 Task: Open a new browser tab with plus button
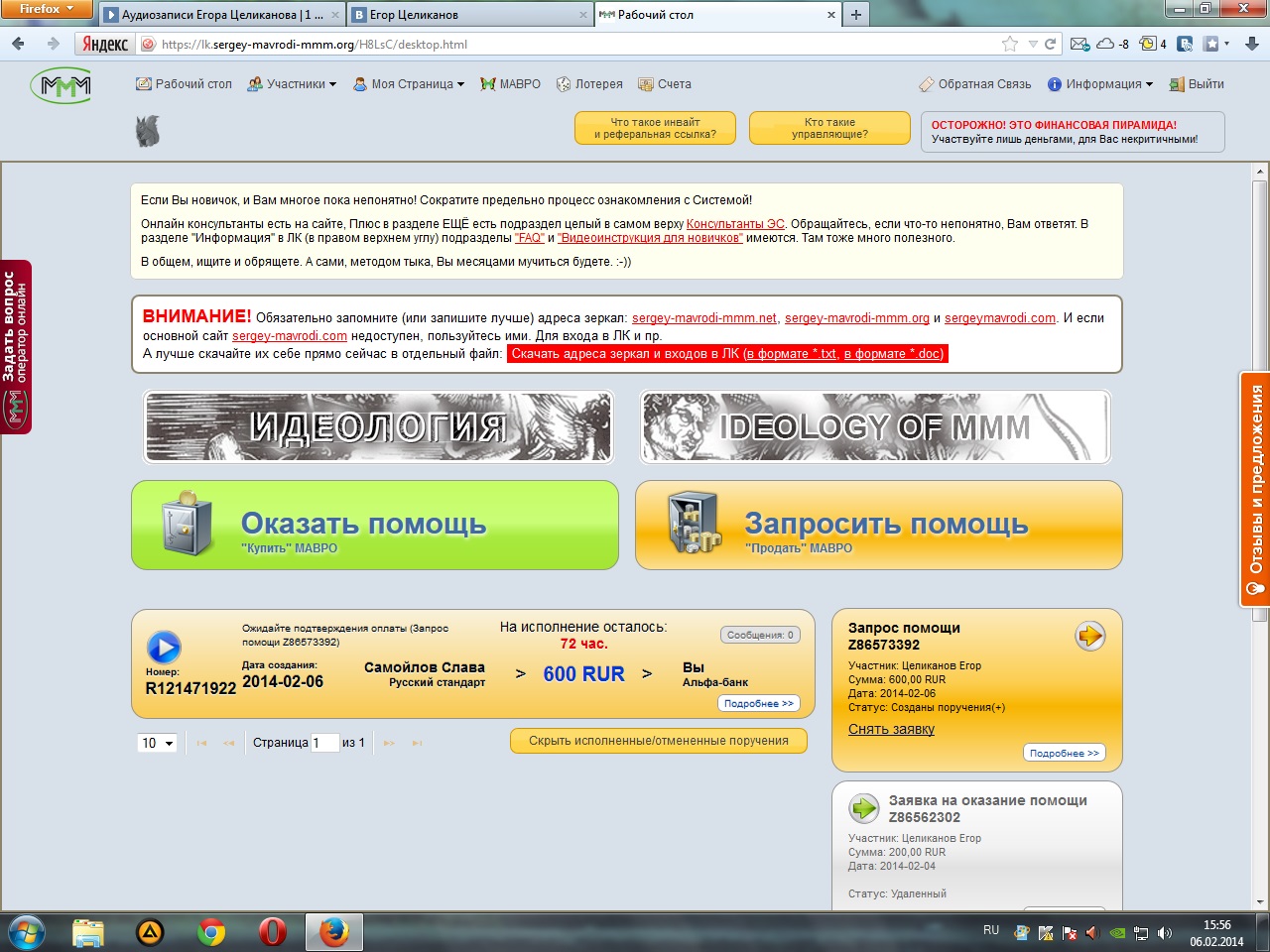855,15
